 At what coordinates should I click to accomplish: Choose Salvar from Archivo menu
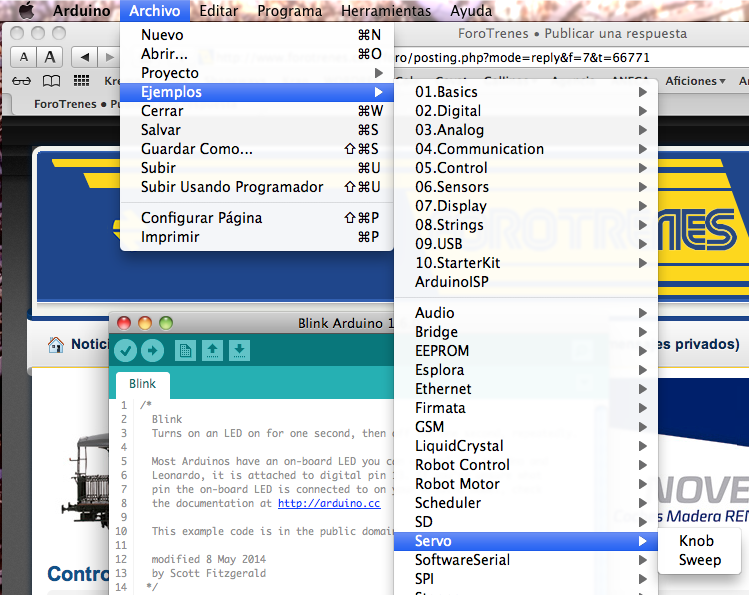(257, 130)
